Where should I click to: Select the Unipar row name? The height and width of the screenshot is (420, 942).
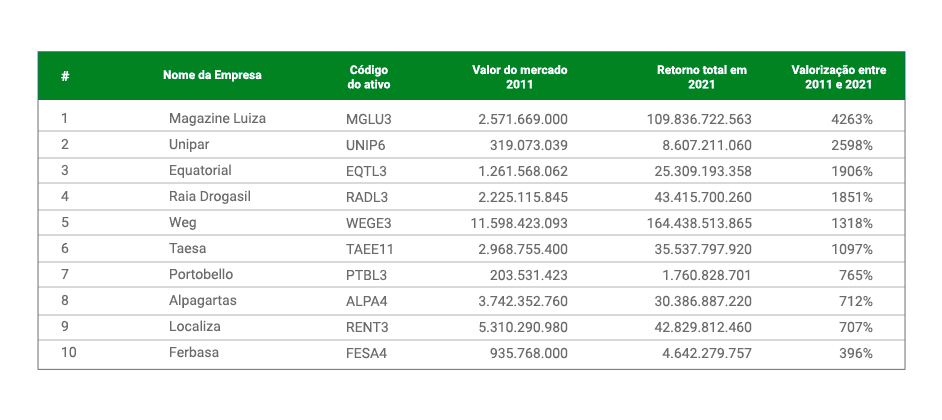(x=189, y=145)
